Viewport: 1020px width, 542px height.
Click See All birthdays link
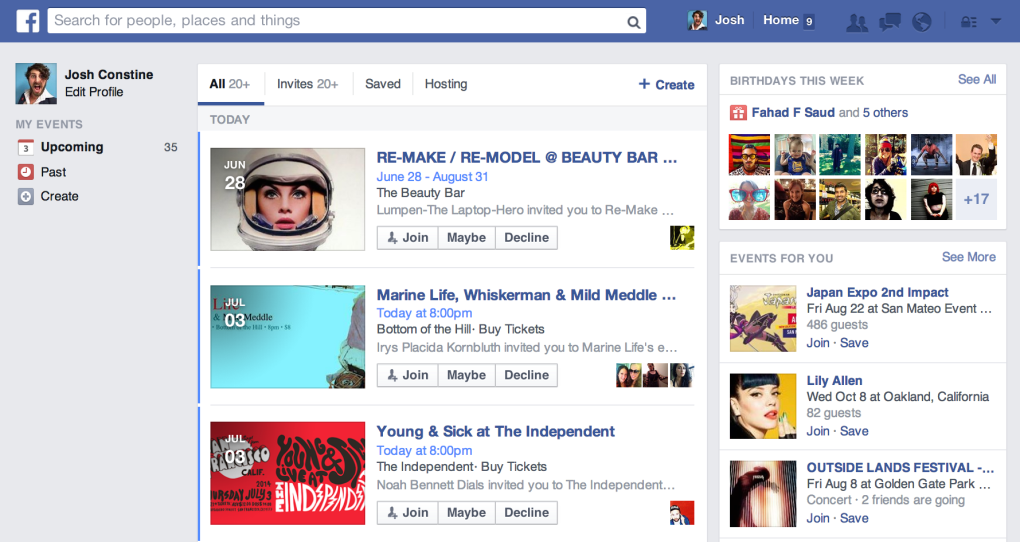[x=976, y=79]
